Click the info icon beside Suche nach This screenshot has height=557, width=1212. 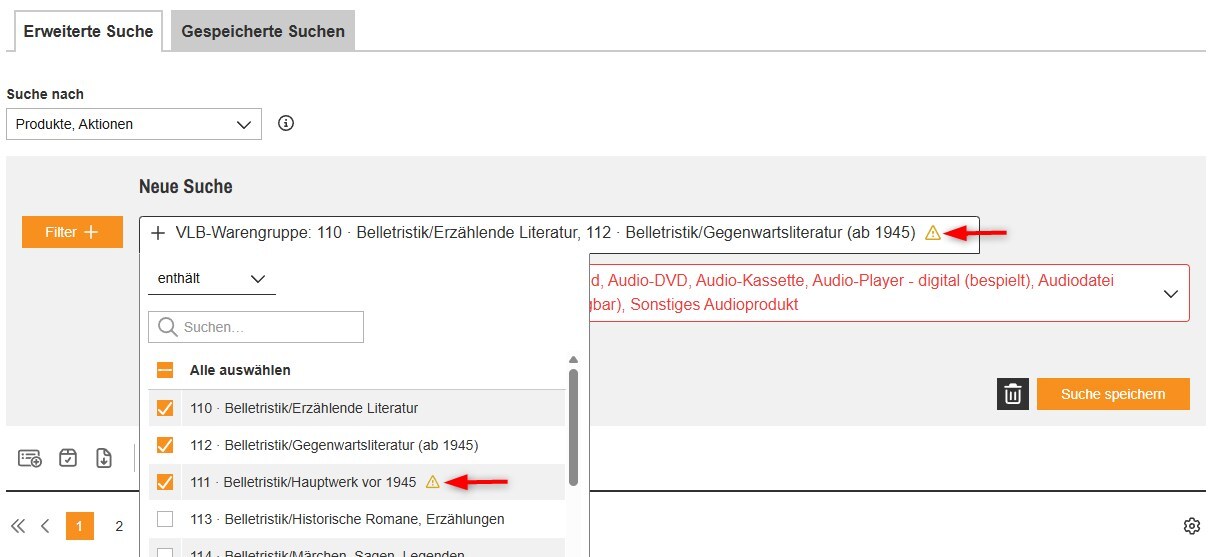286,124
